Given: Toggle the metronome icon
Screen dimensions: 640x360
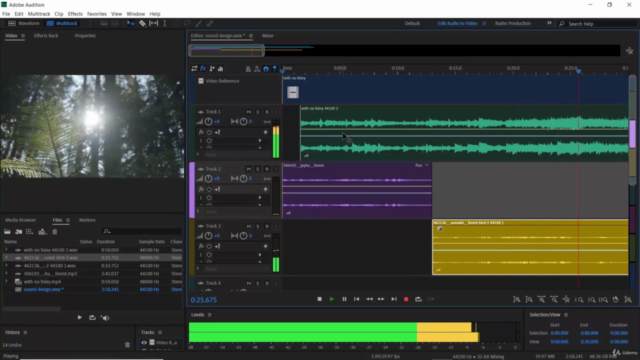Looking at the screenshot, I should [248, 69].
